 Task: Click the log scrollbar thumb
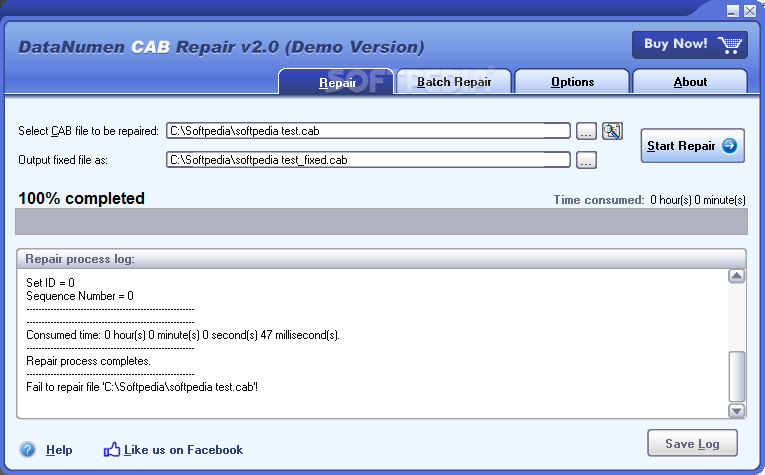(736, 376)
